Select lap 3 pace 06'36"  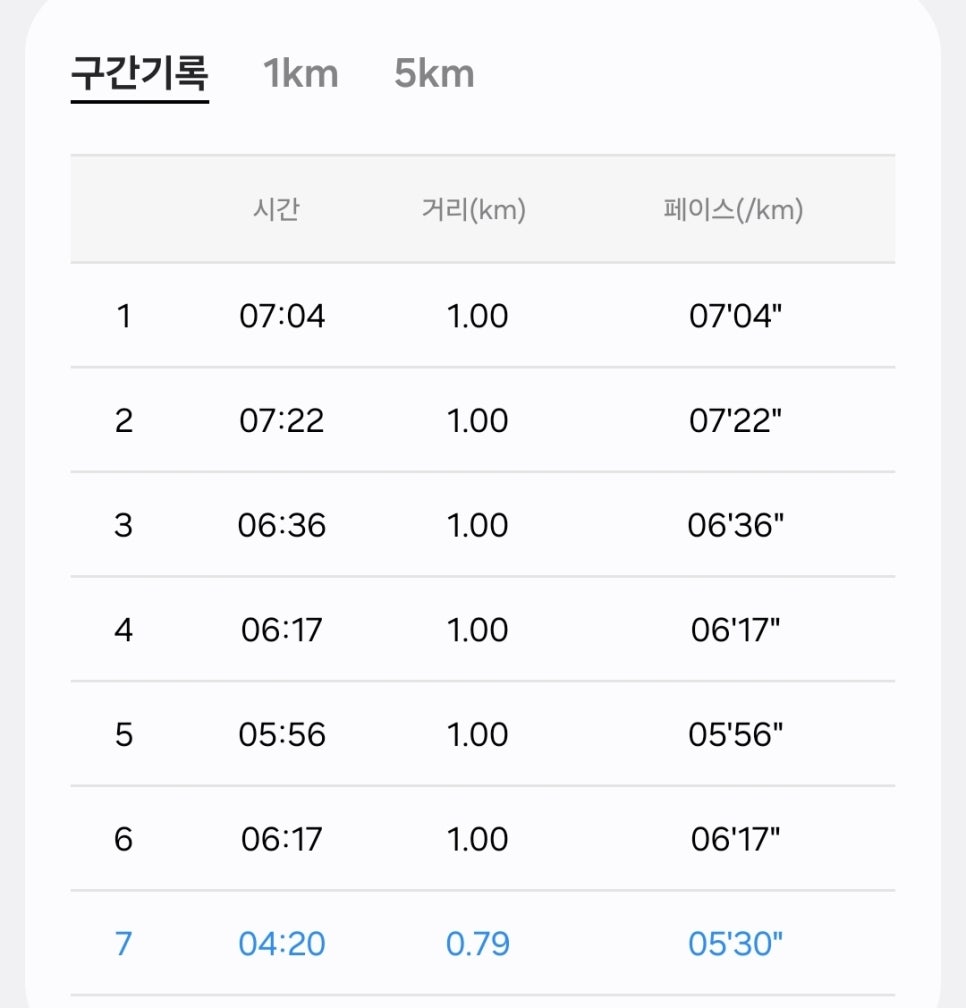tap(736, 525)
